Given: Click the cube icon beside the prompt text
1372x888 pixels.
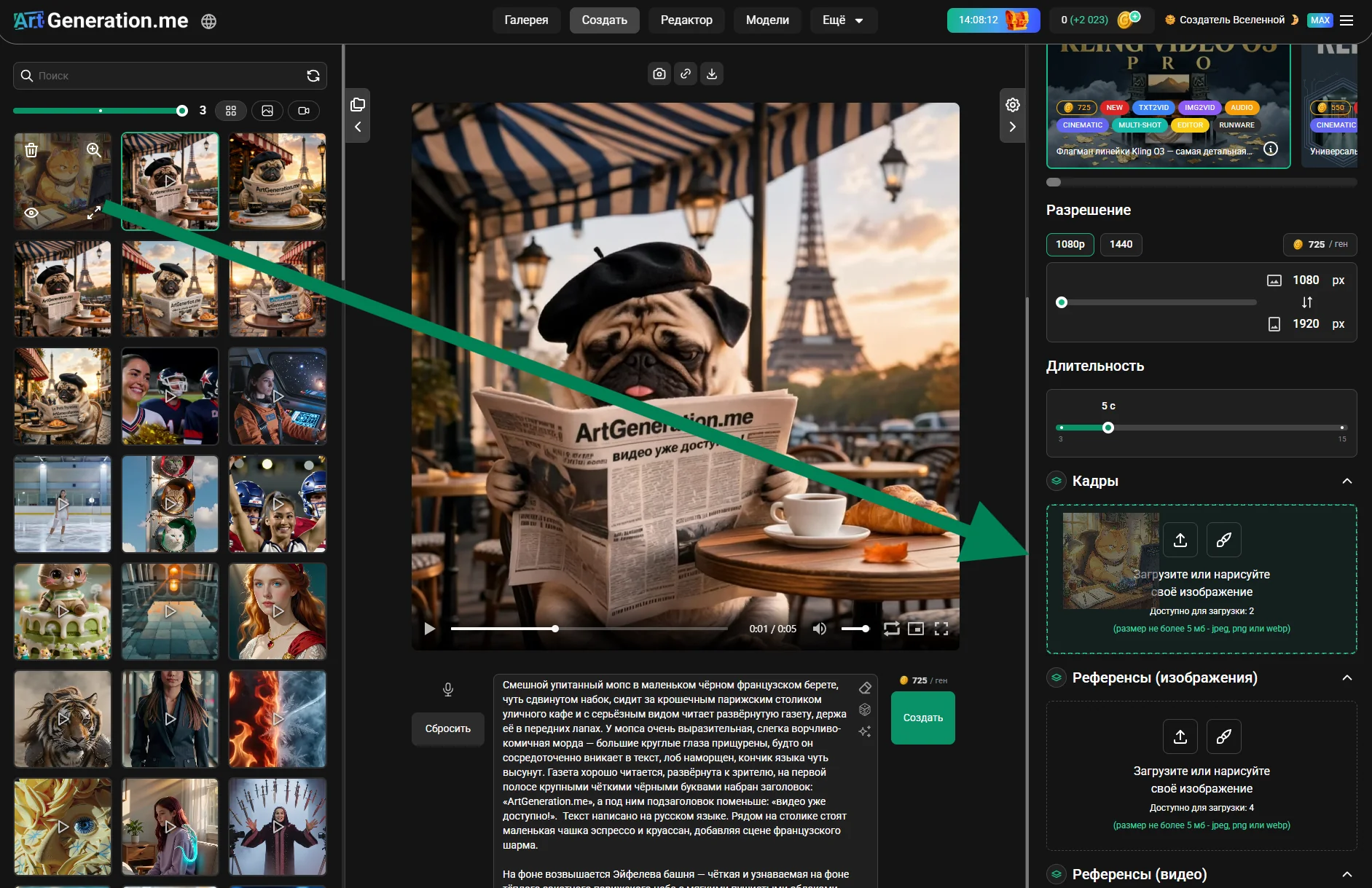Looking at the screenshot, I should [x=865, y=710].
